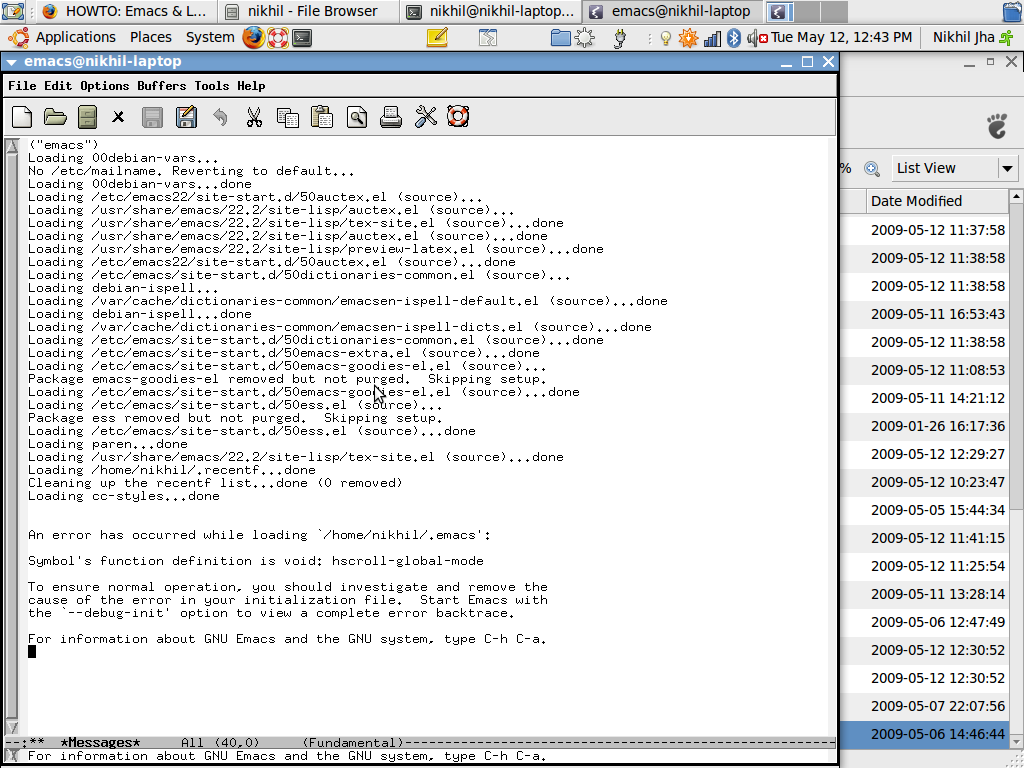Click the Date Modified column header
This screenshot has height=768, width=1024.
[x=916, y=201]
